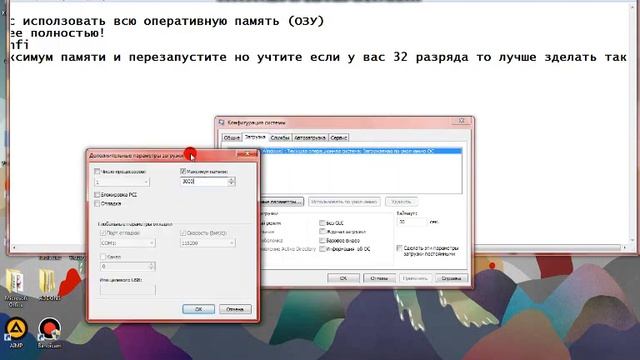Click "Отмена" in System Configuration window
The width and height of the screenshot is (640, 360).
(x=379, y=278)
